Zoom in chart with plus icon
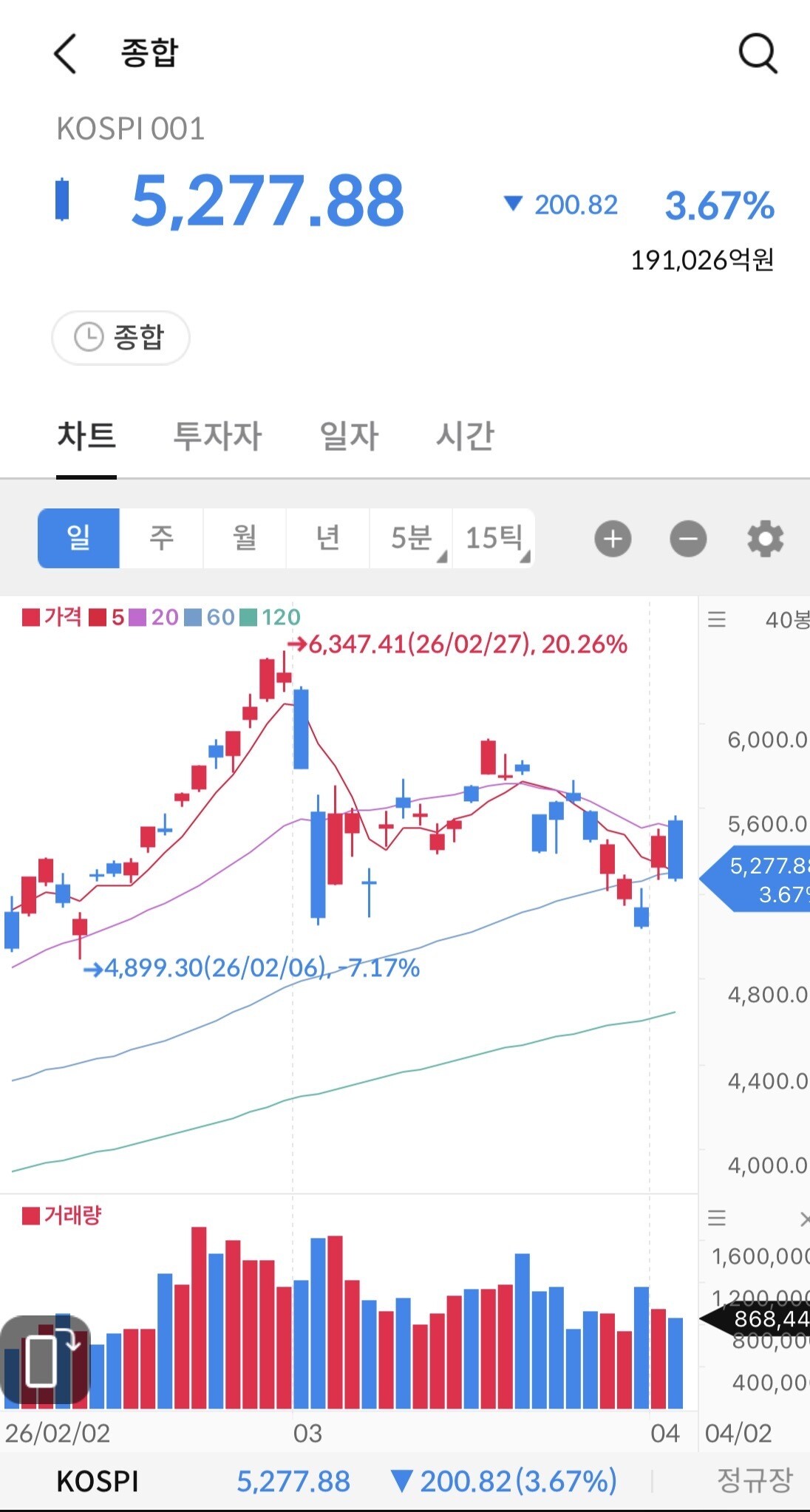 [x=613, y=539]
